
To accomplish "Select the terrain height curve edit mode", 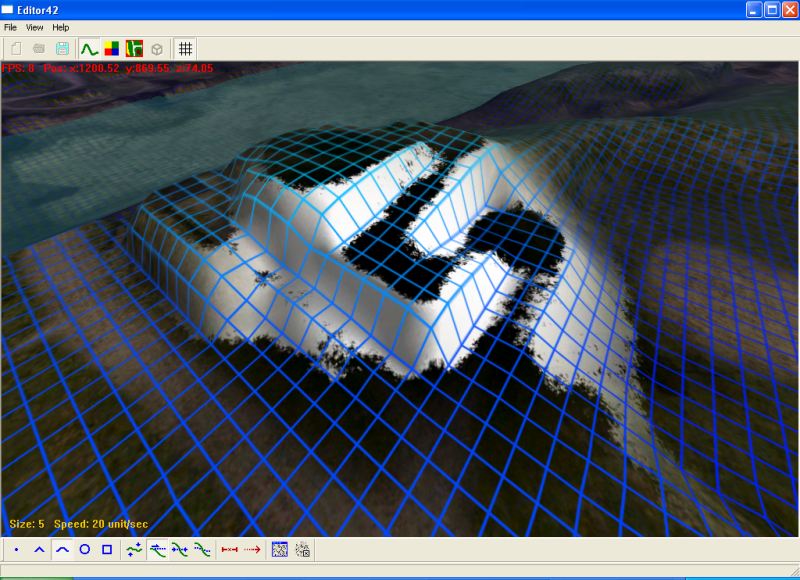I will (89, 48).
